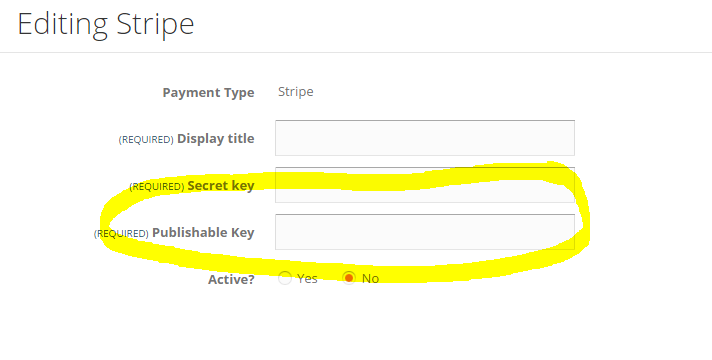This screenshot has width=712, height=360.
Task: Click into the Display title input field
Action: coord(425,138)
